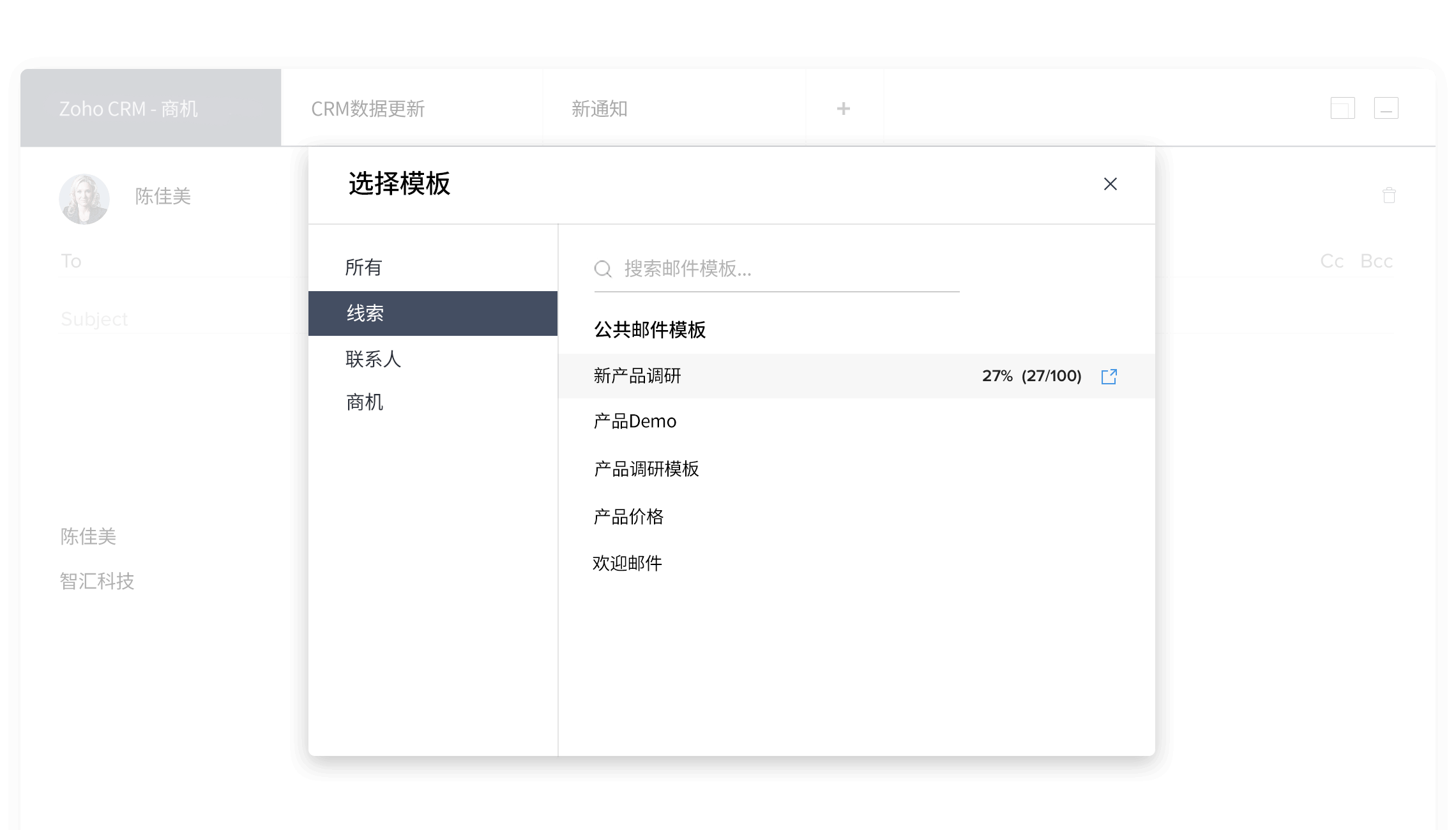Choose the 欢迎邮件 template
1456x830 pixels.
[627, 563]
